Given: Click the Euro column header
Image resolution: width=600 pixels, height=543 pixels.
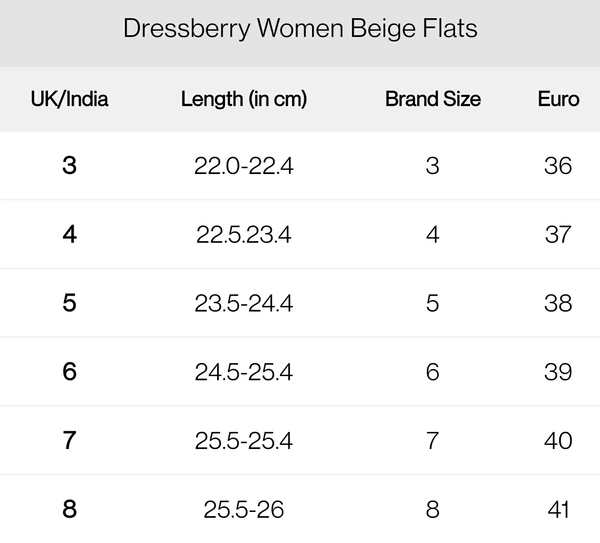Looking at the screenshot, I should coord(558,99).
